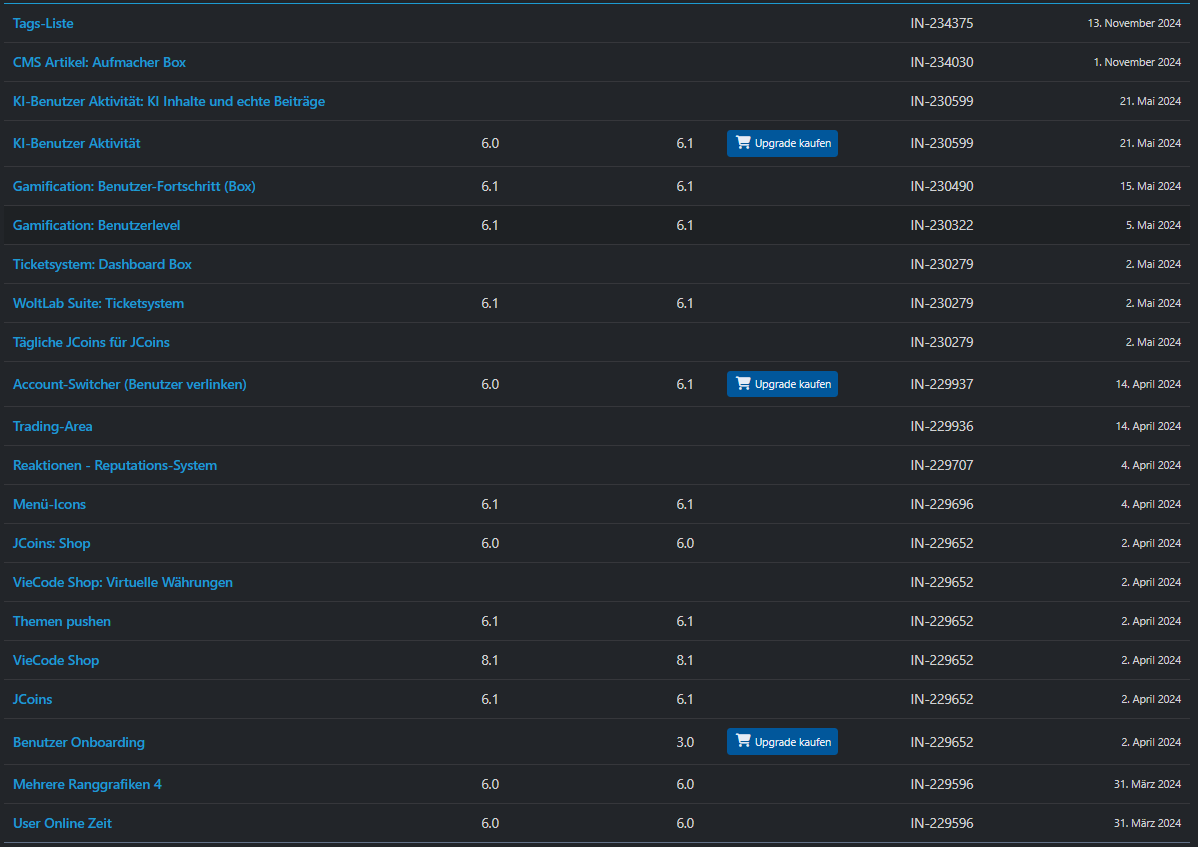
Task: Open the Menü-Icons product
Action: 49,504
